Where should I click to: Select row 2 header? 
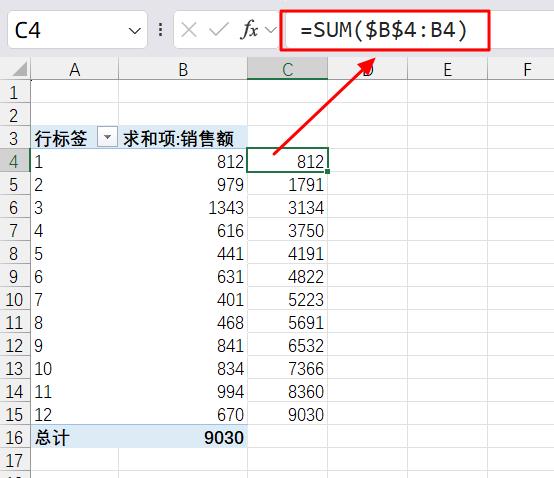coord(15,115)
